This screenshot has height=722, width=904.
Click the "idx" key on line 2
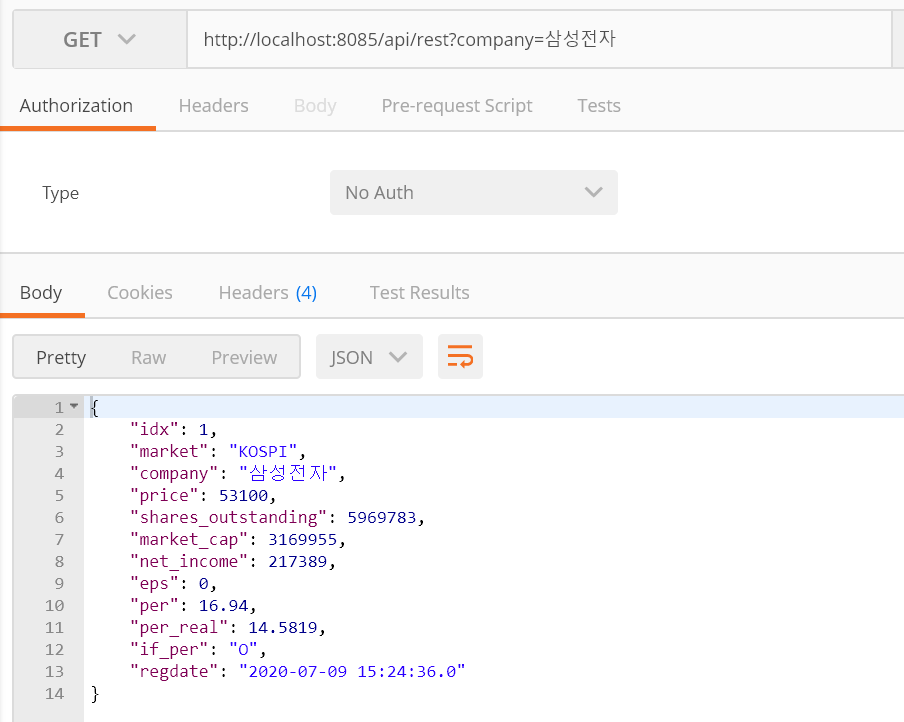155,429
